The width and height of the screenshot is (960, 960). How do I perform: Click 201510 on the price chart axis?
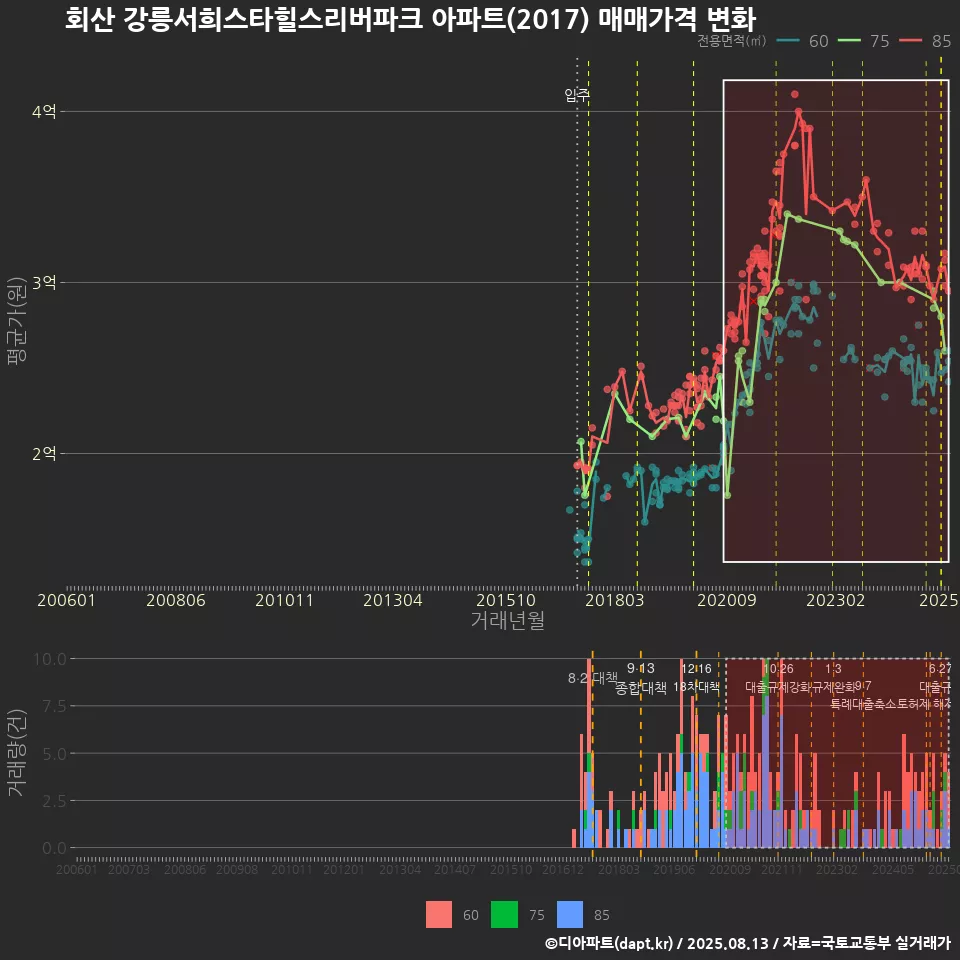tap(506, 600)
